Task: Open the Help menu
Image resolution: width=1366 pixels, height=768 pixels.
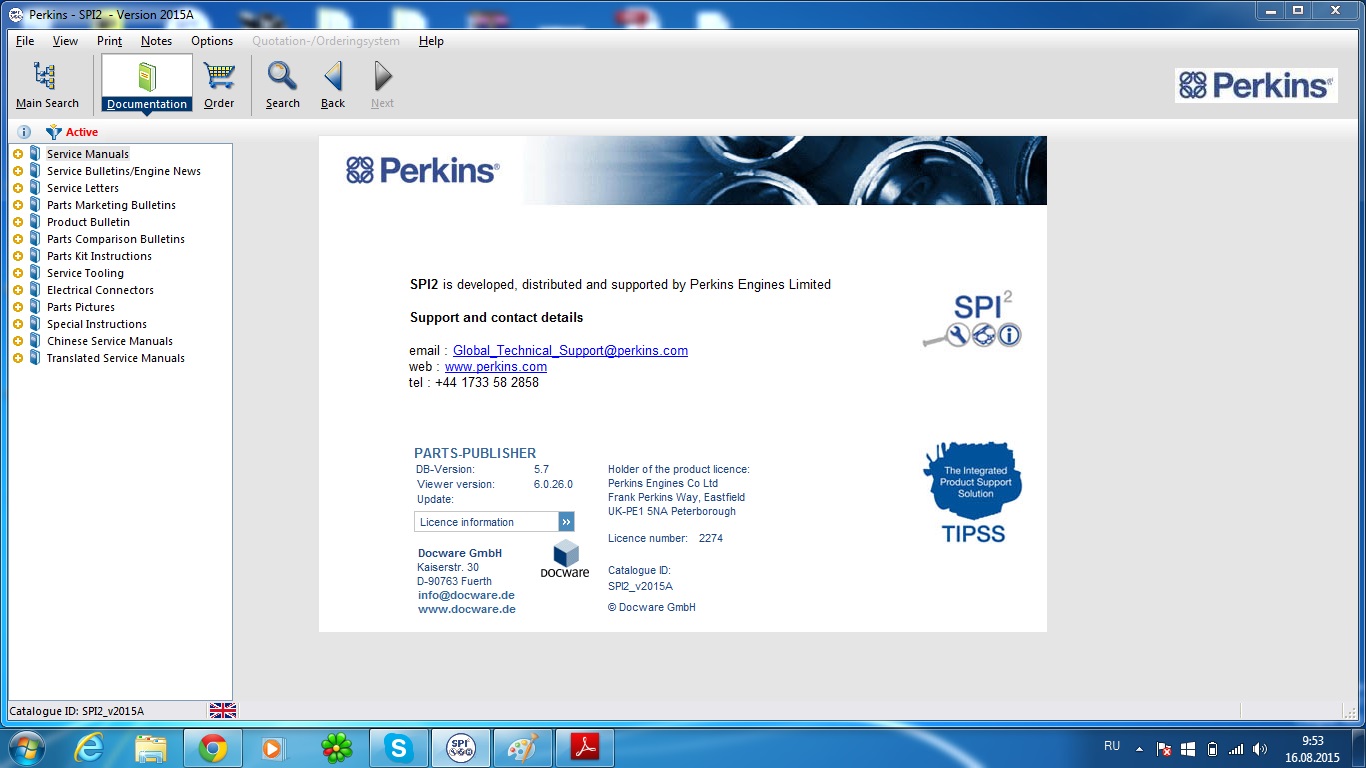Action: click(431, 41)
